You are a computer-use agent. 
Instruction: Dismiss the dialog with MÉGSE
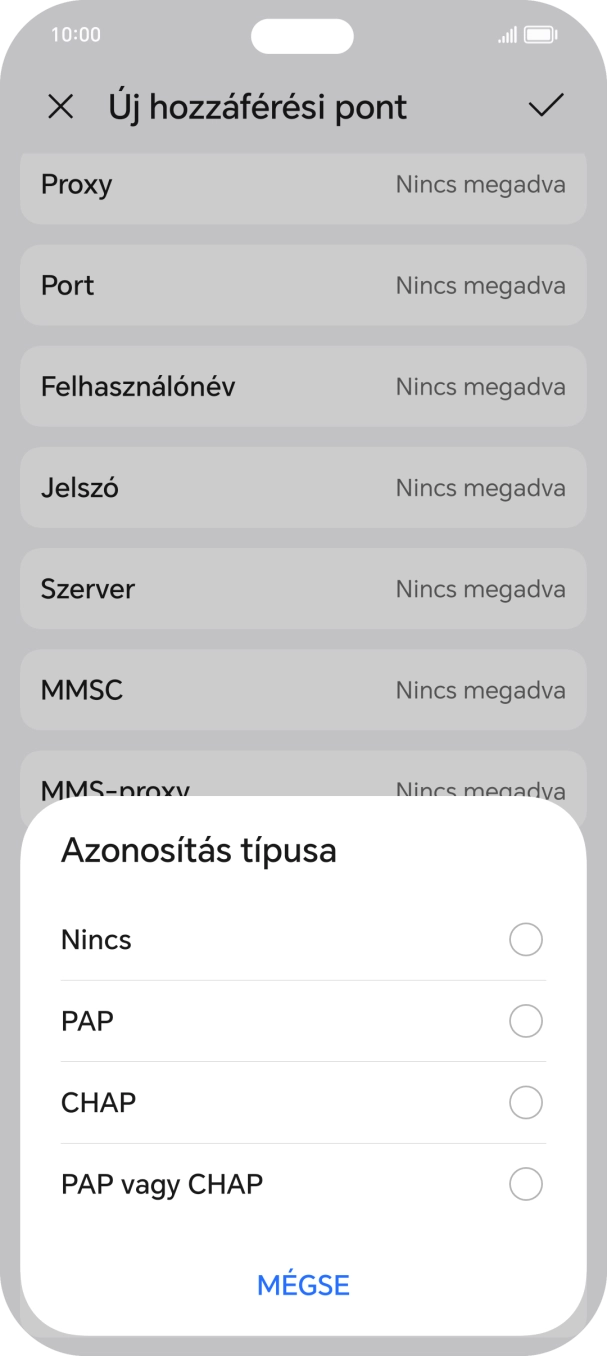(303, 1284)
